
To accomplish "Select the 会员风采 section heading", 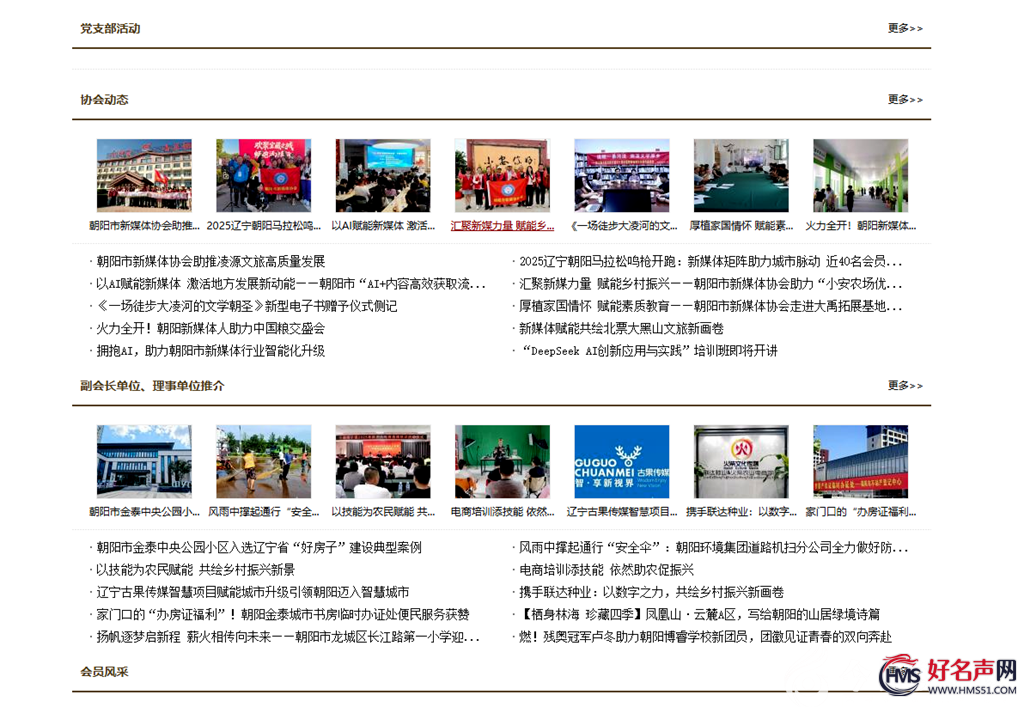I will tap(104, 671).
